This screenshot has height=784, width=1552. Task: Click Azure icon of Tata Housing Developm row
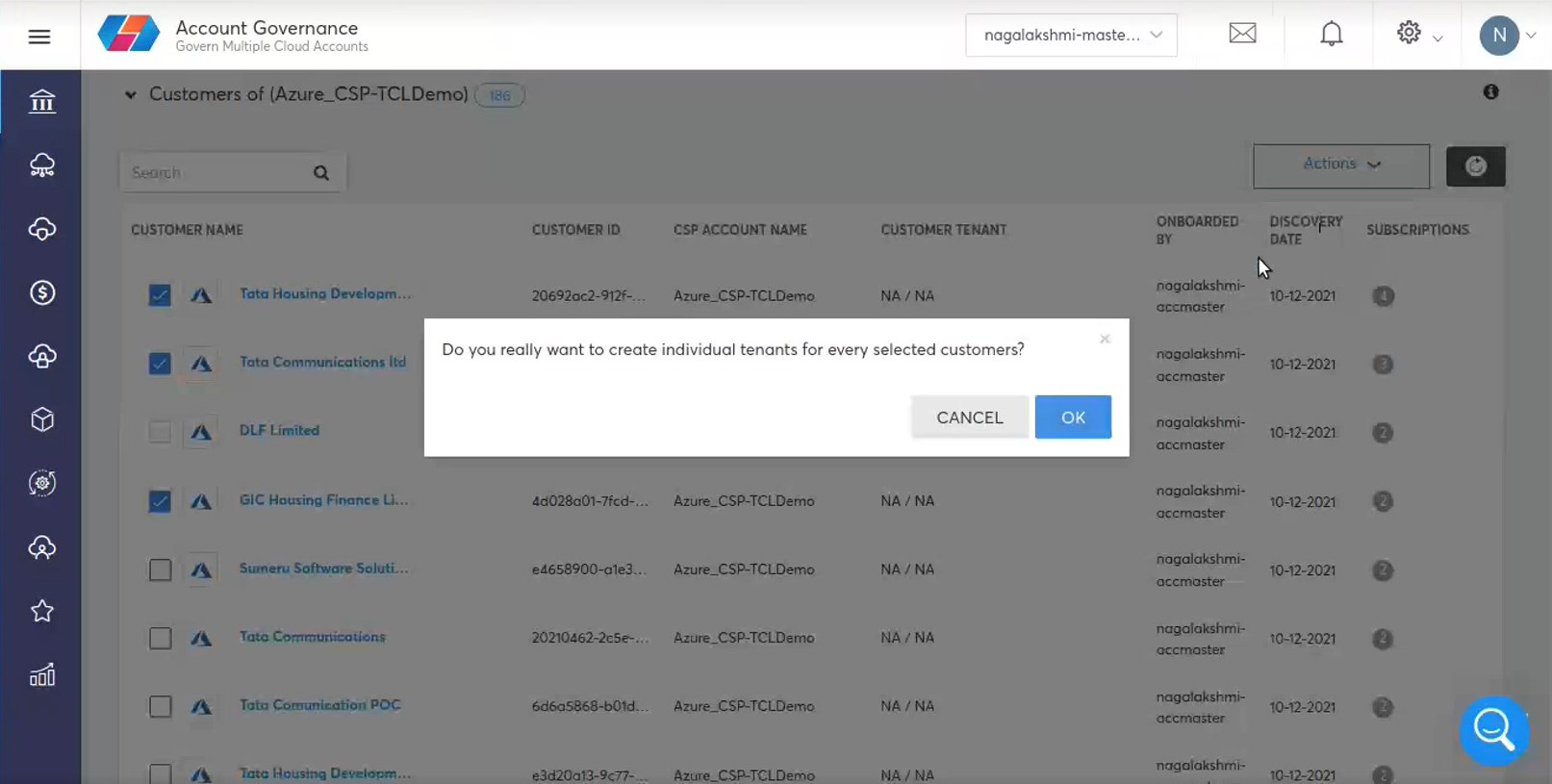pos(200,295)
